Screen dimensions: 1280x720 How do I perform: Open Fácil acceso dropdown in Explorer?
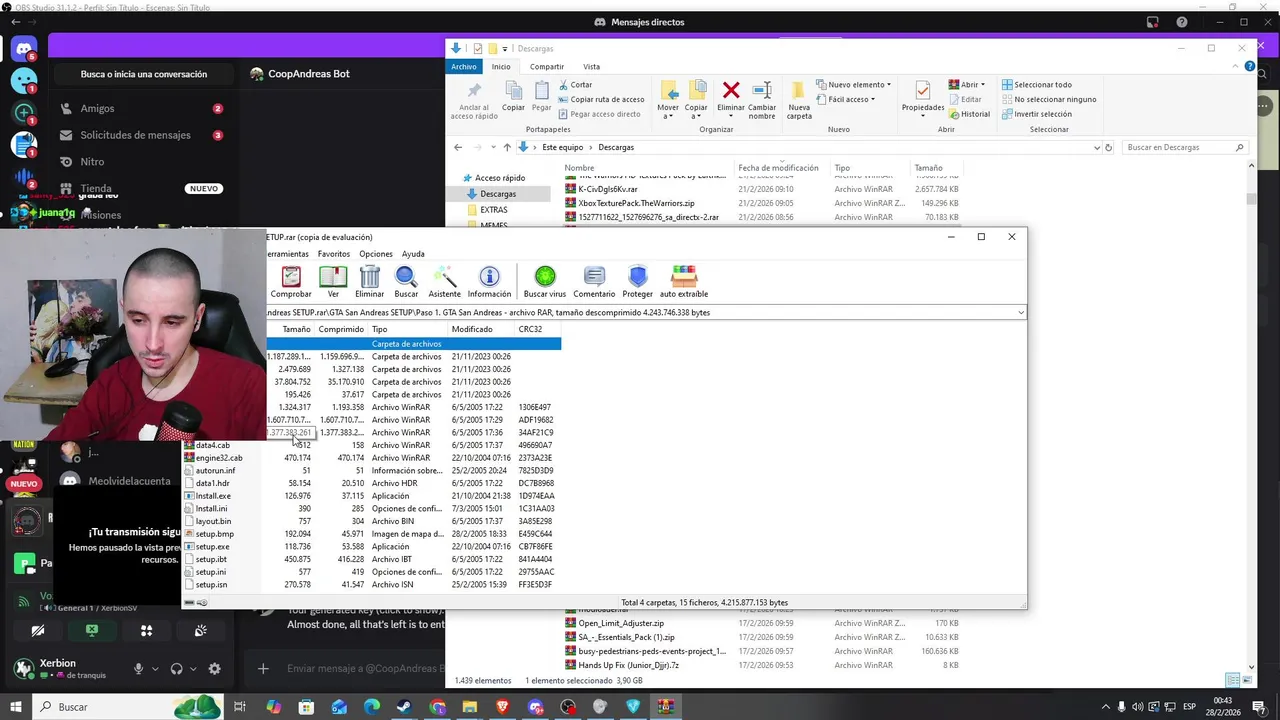(x=845, y=99)
